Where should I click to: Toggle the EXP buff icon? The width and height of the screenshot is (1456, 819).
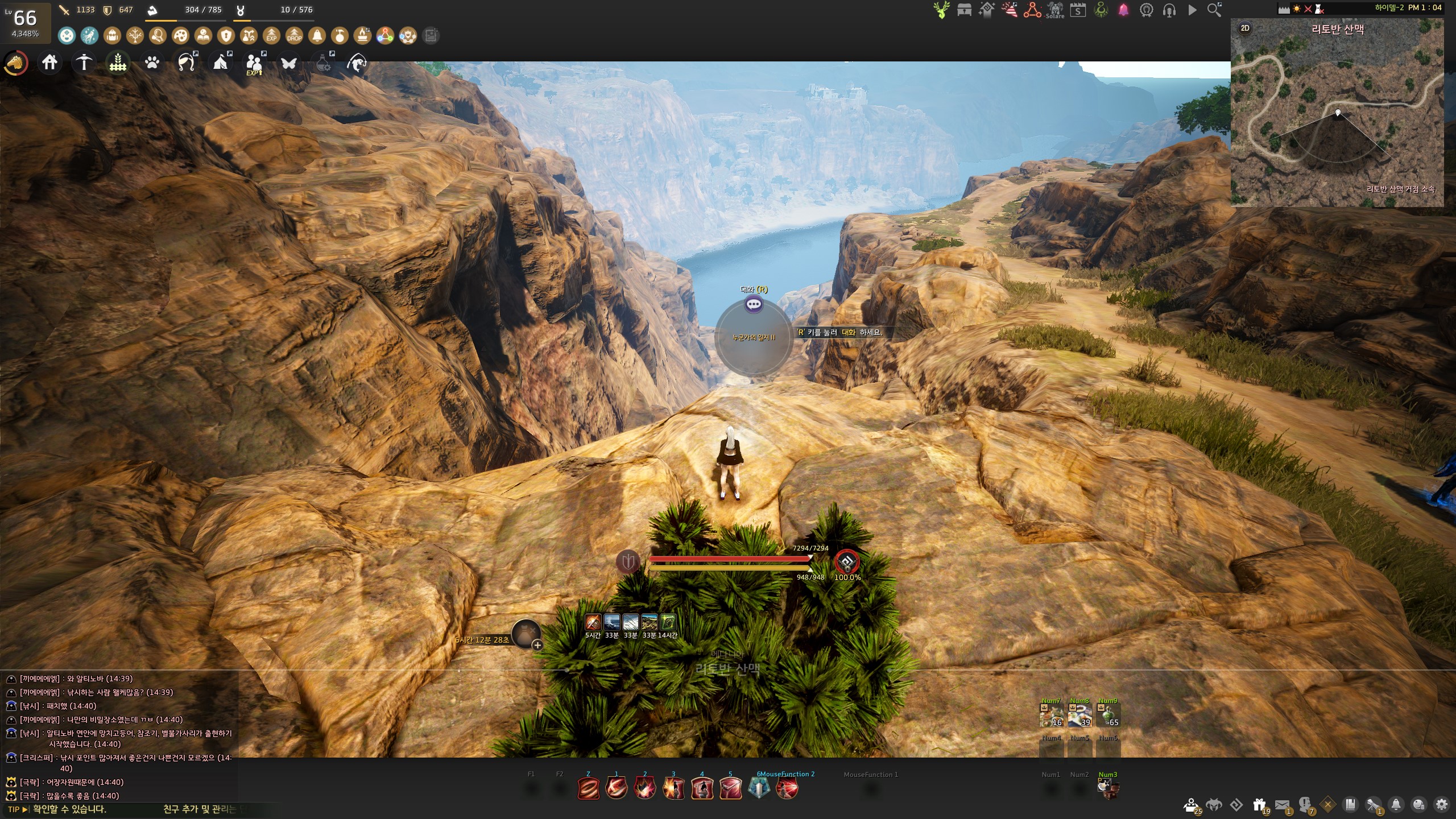coord(271,36)
